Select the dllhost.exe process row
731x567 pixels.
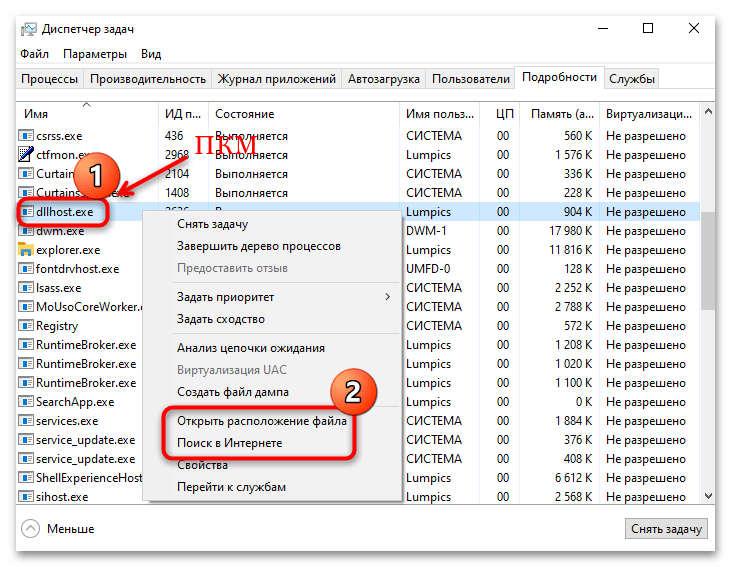point(358,212)
